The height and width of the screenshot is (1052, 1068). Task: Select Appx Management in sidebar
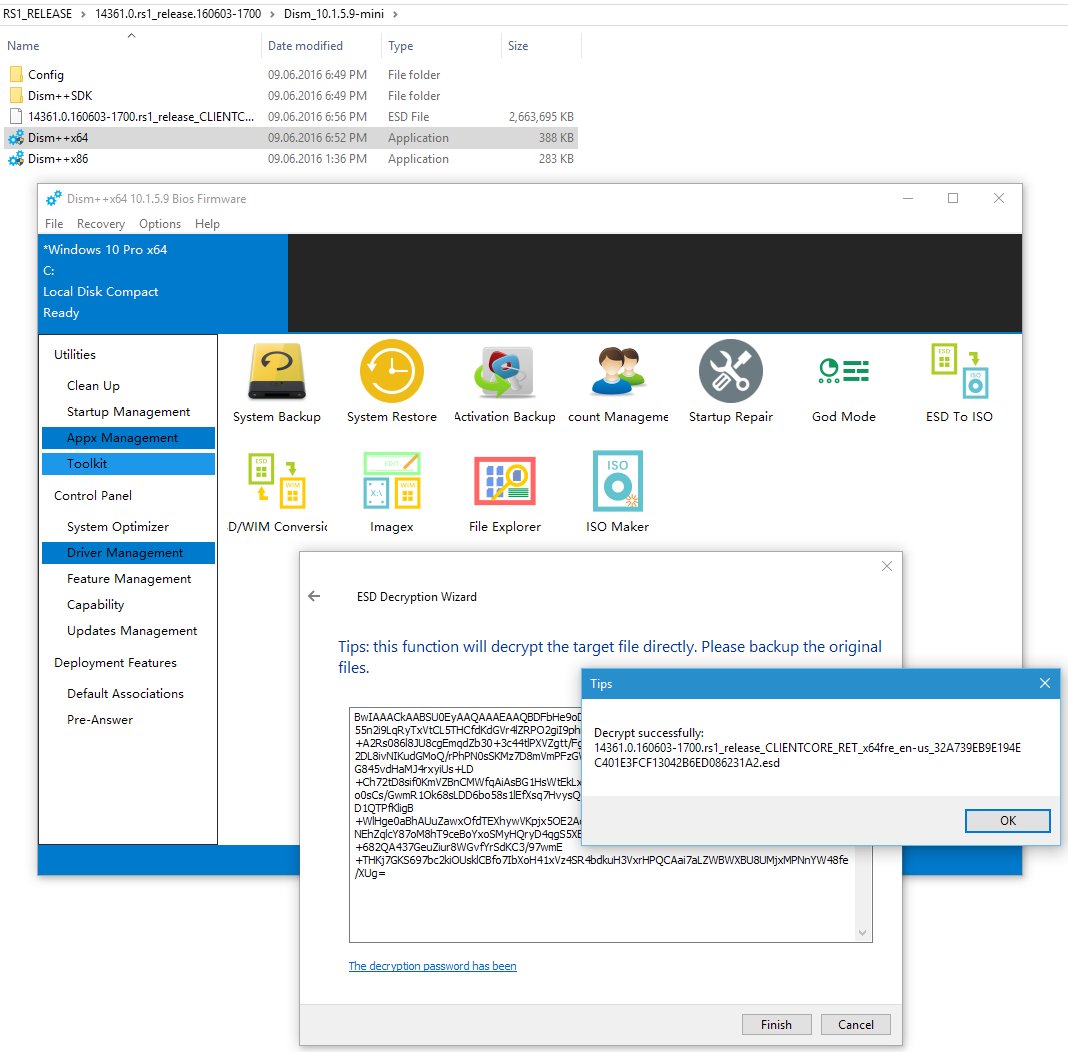(128, 438)
